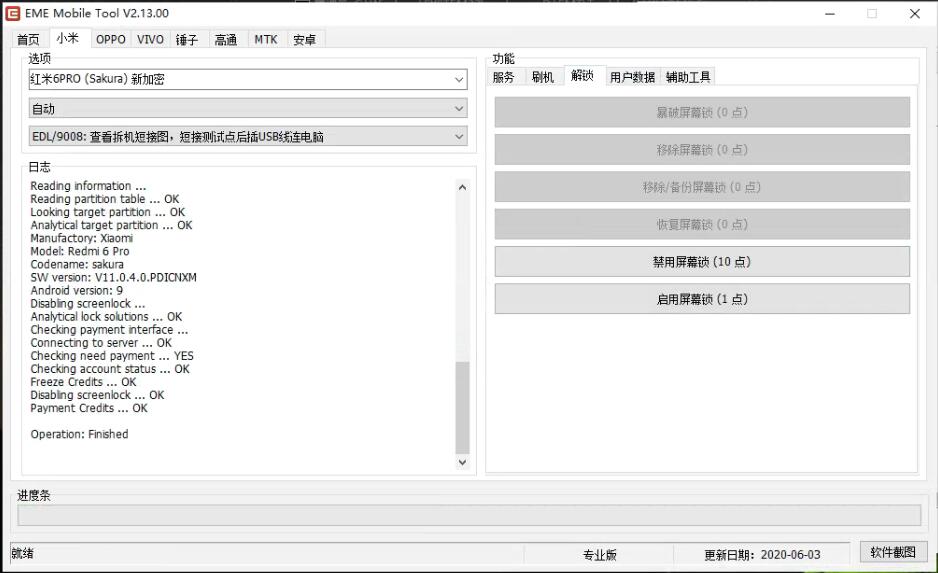The width and height of the screenshot is (938, 573).
Task: Open the 安卓 tab
Action: pos(304,39)
